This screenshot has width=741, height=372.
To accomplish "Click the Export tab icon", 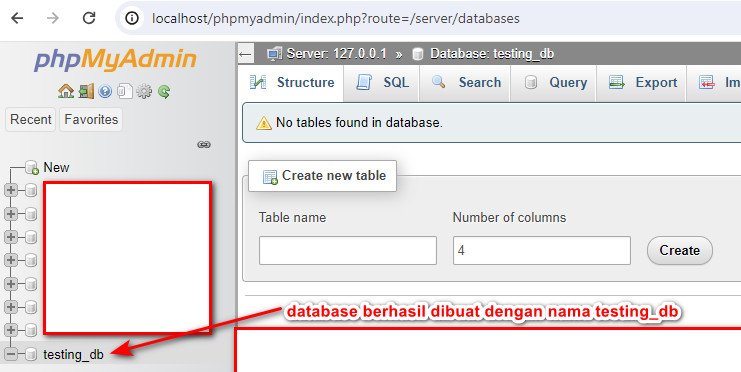I will coord(617,82).
